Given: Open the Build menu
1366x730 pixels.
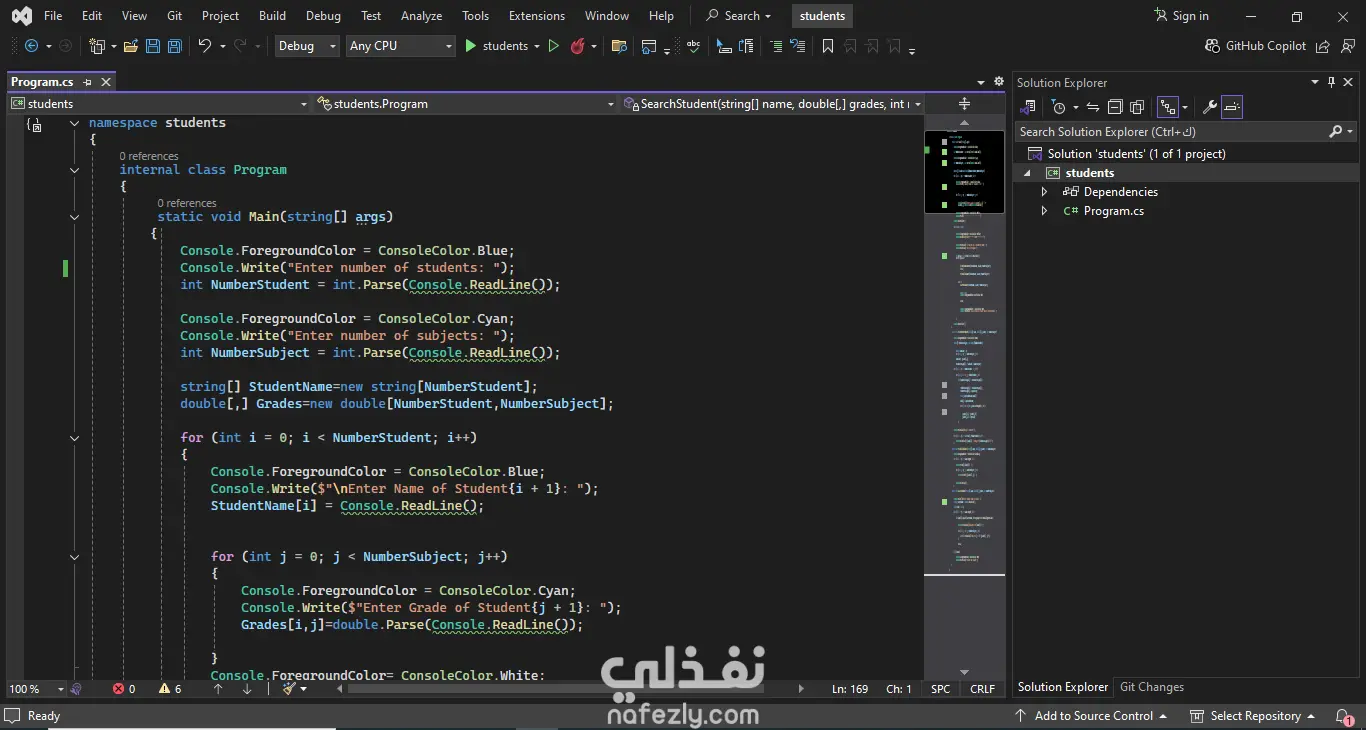Looking at the screenshot, I should coord(272,16).
